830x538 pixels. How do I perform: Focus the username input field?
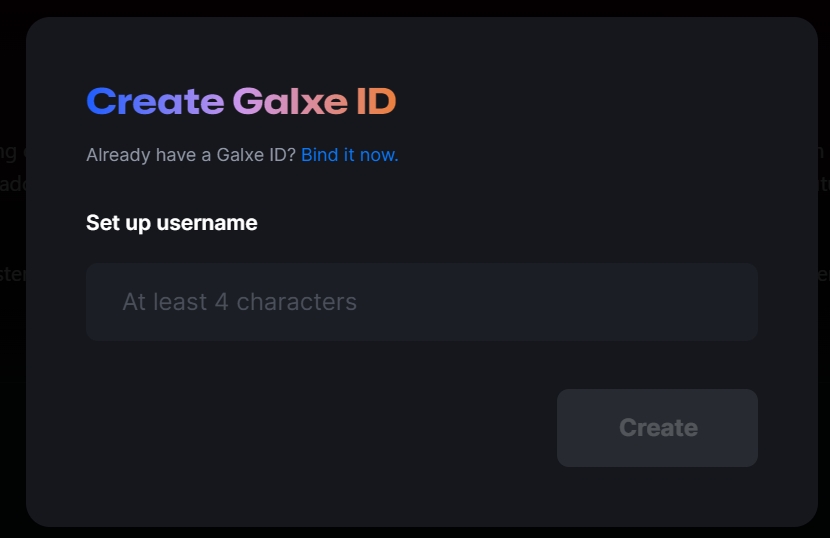click(x=421, y=302)
